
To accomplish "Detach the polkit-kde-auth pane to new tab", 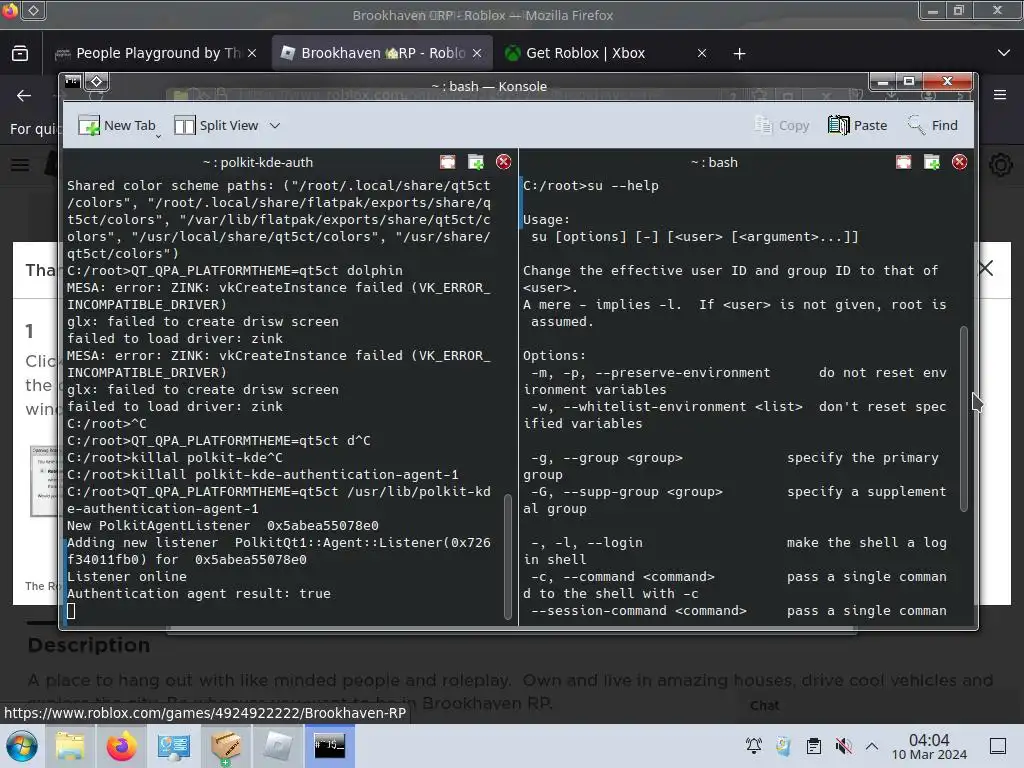I will pos(476,162).
